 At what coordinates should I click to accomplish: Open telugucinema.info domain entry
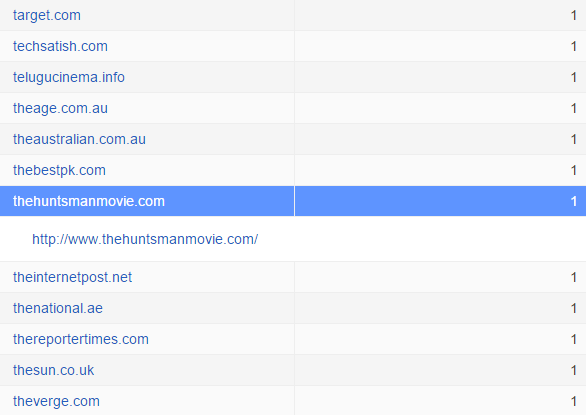coord(69,77)
